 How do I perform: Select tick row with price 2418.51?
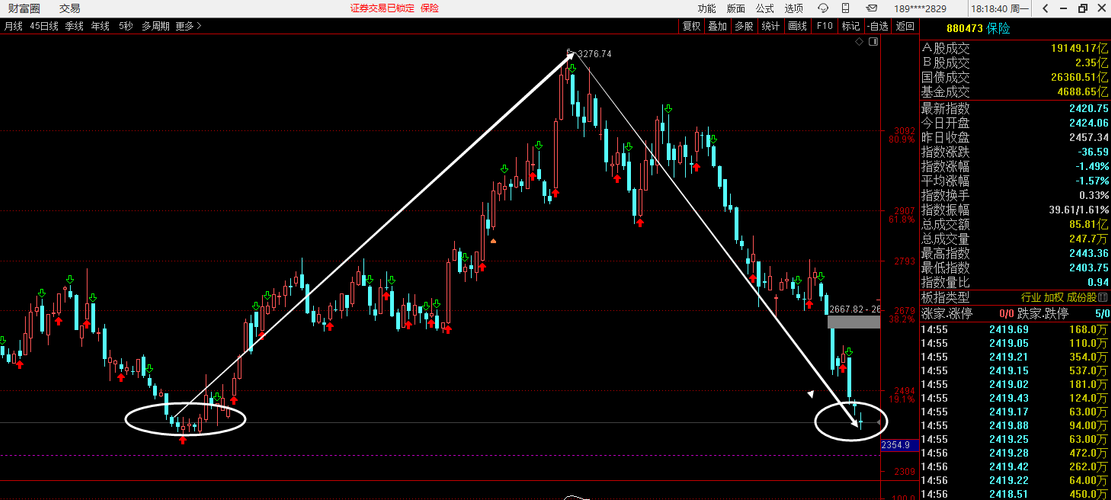click(x=1015, y=494)
